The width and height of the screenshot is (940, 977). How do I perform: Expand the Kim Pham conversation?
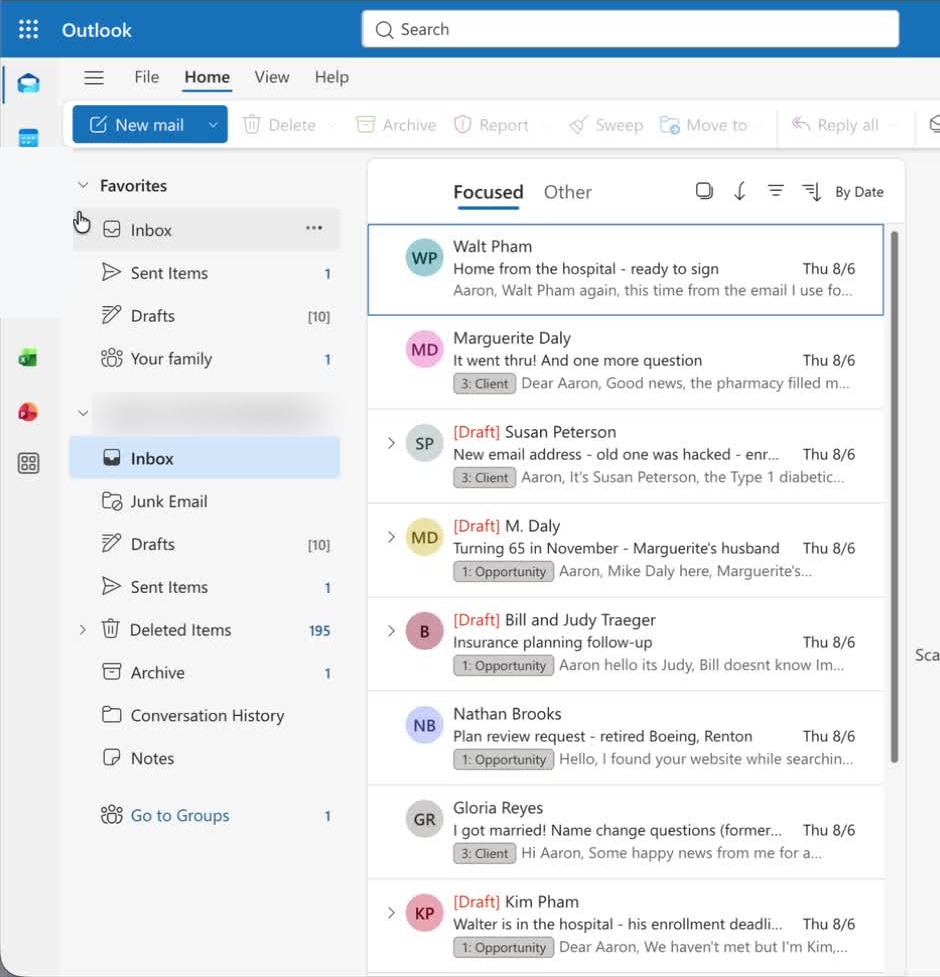click(391, 913)
